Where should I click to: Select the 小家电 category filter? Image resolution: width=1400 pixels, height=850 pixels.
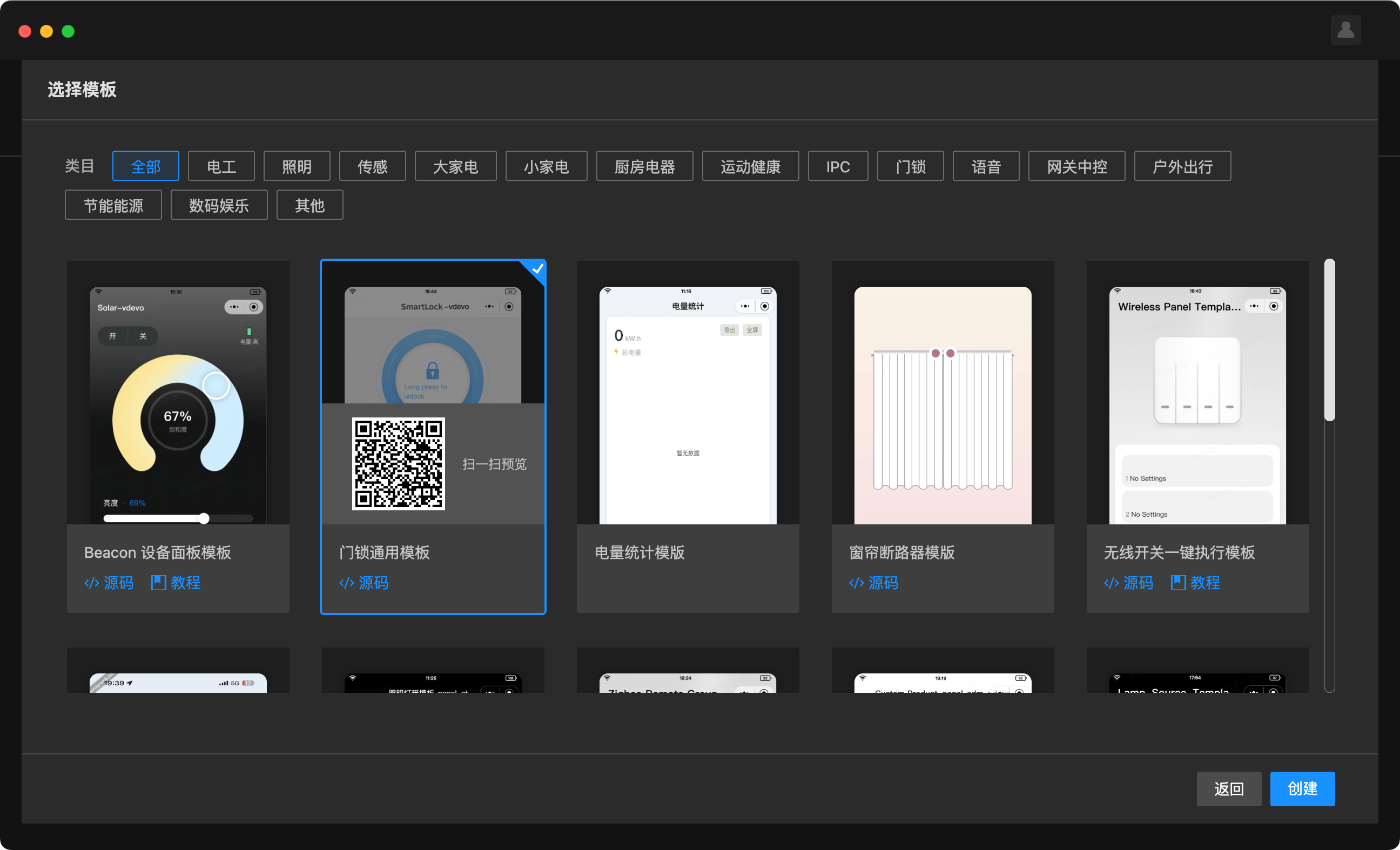click(546, 166)
